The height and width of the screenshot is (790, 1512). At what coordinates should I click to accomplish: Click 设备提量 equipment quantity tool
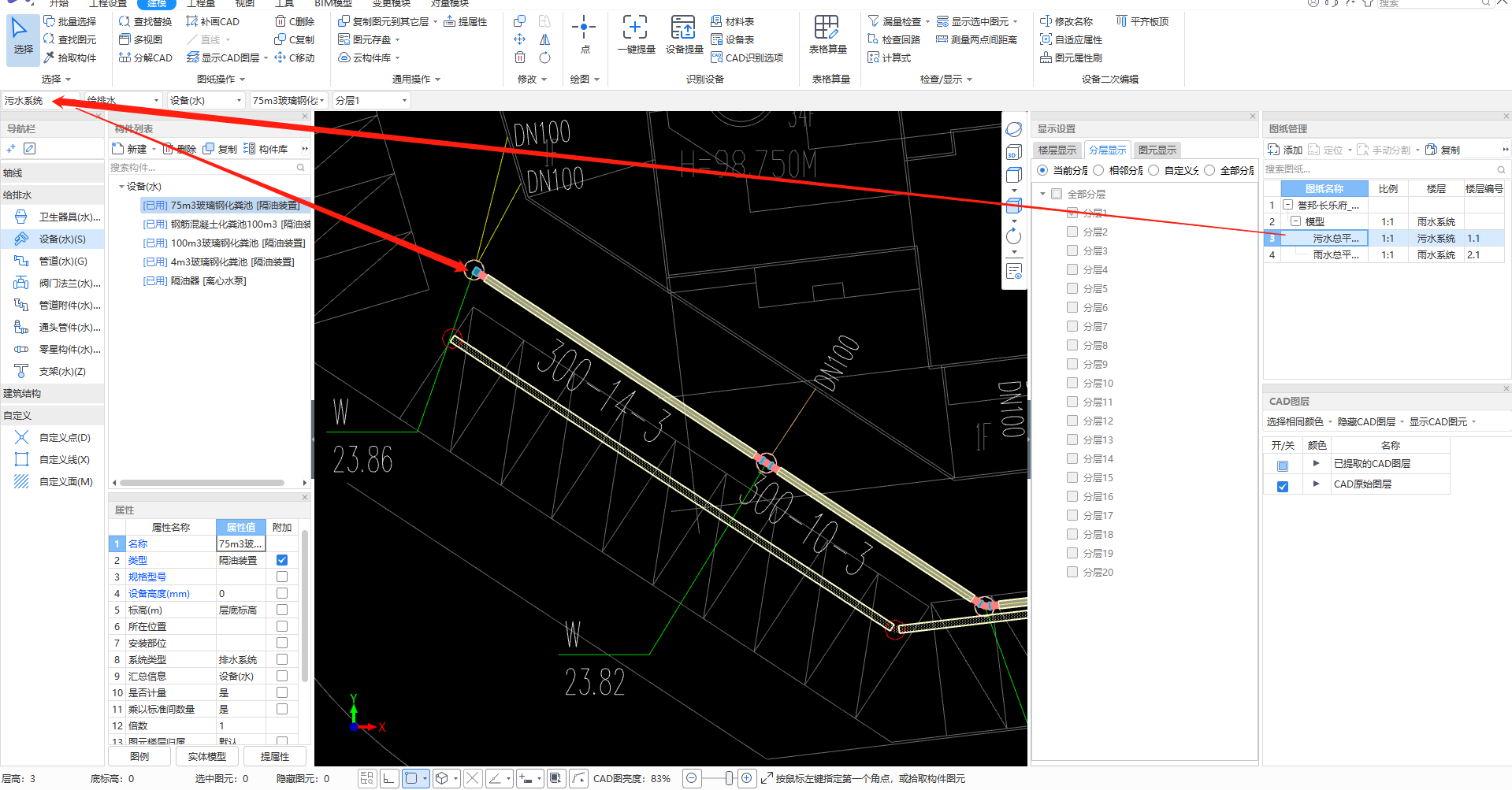684,35
